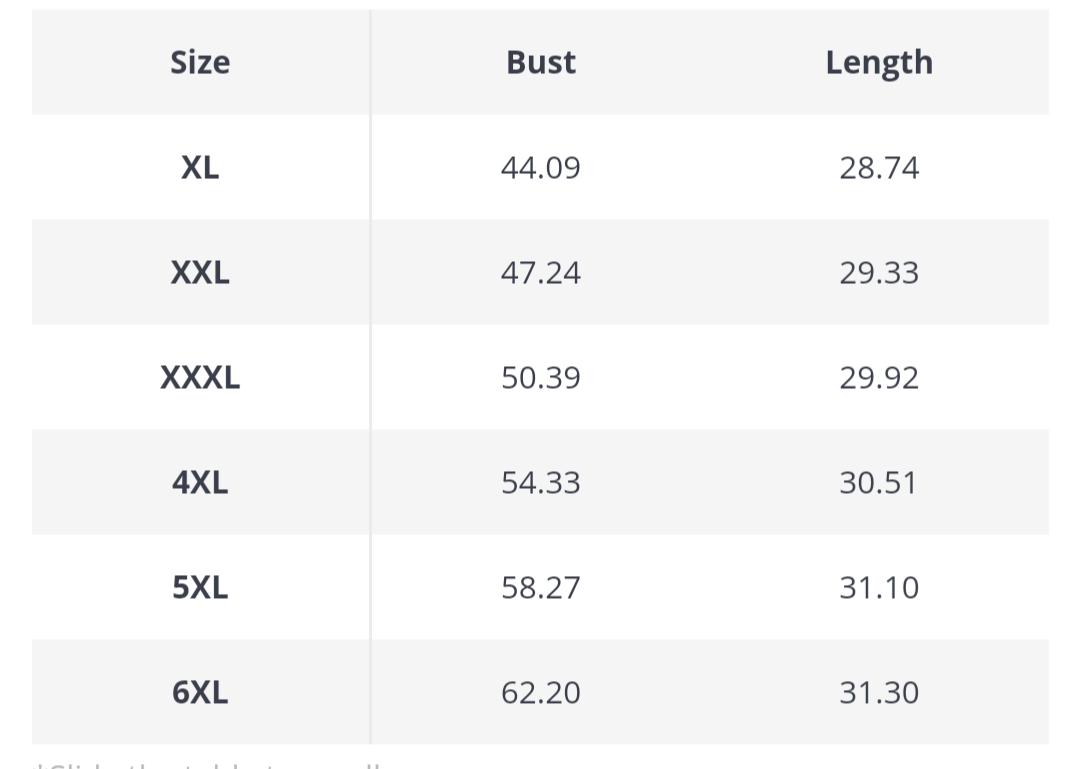Viewport: 1080px width, 769px height.
Task: Select the 4XL size row label
Action: [200, 483]
